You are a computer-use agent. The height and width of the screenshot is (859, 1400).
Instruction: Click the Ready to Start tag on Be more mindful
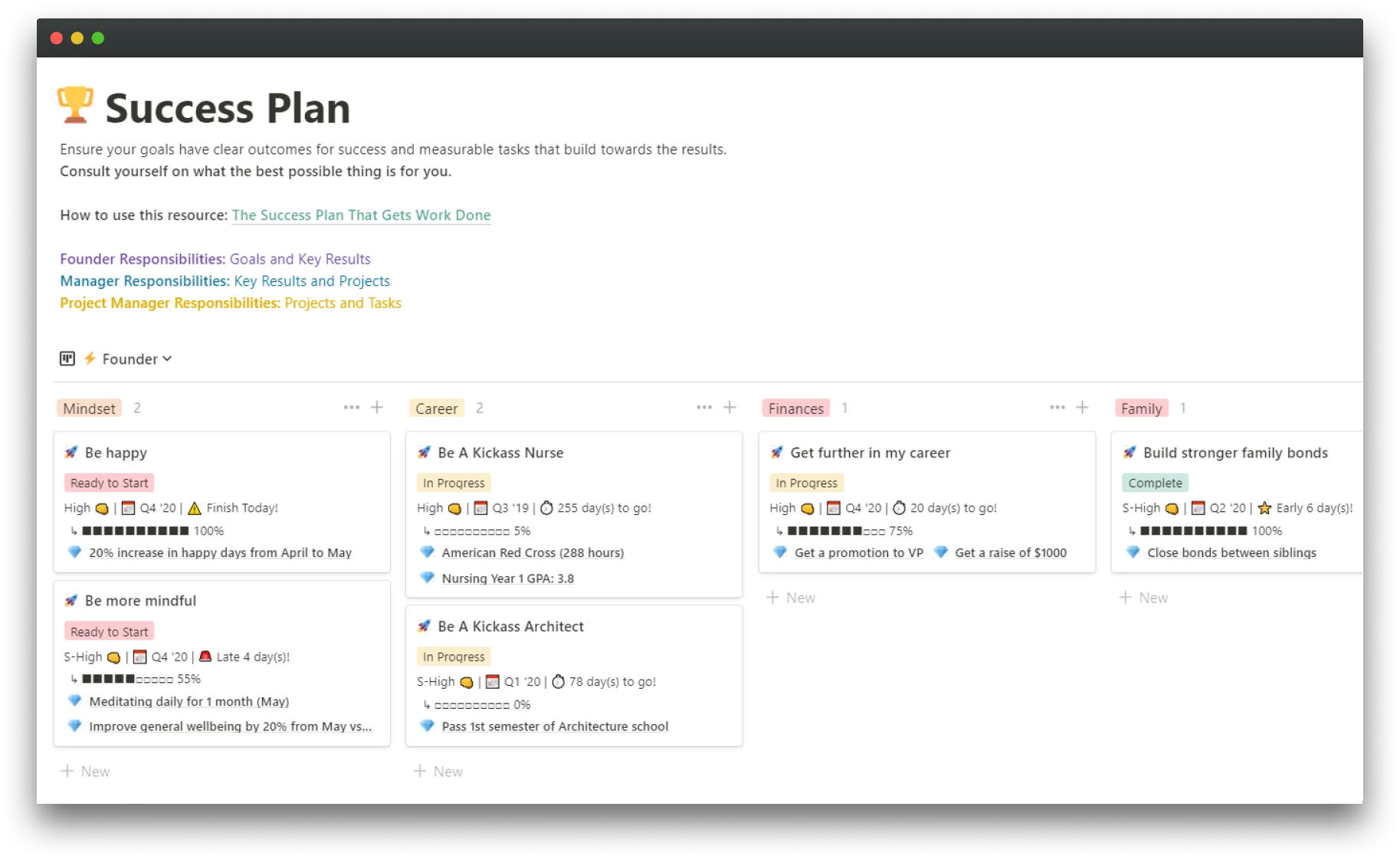pos(110,632)
